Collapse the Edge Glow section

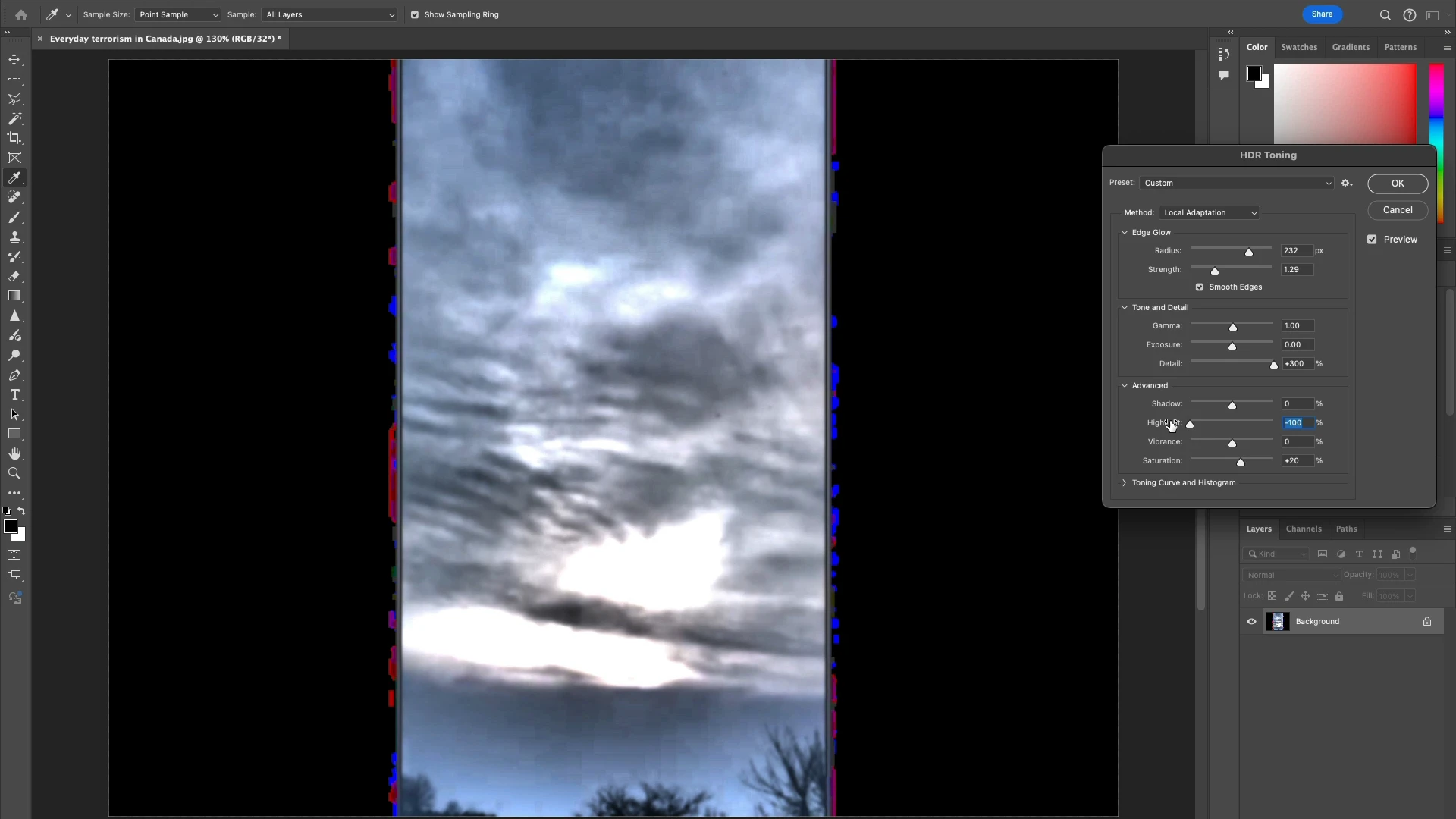tap(1125, 232)
